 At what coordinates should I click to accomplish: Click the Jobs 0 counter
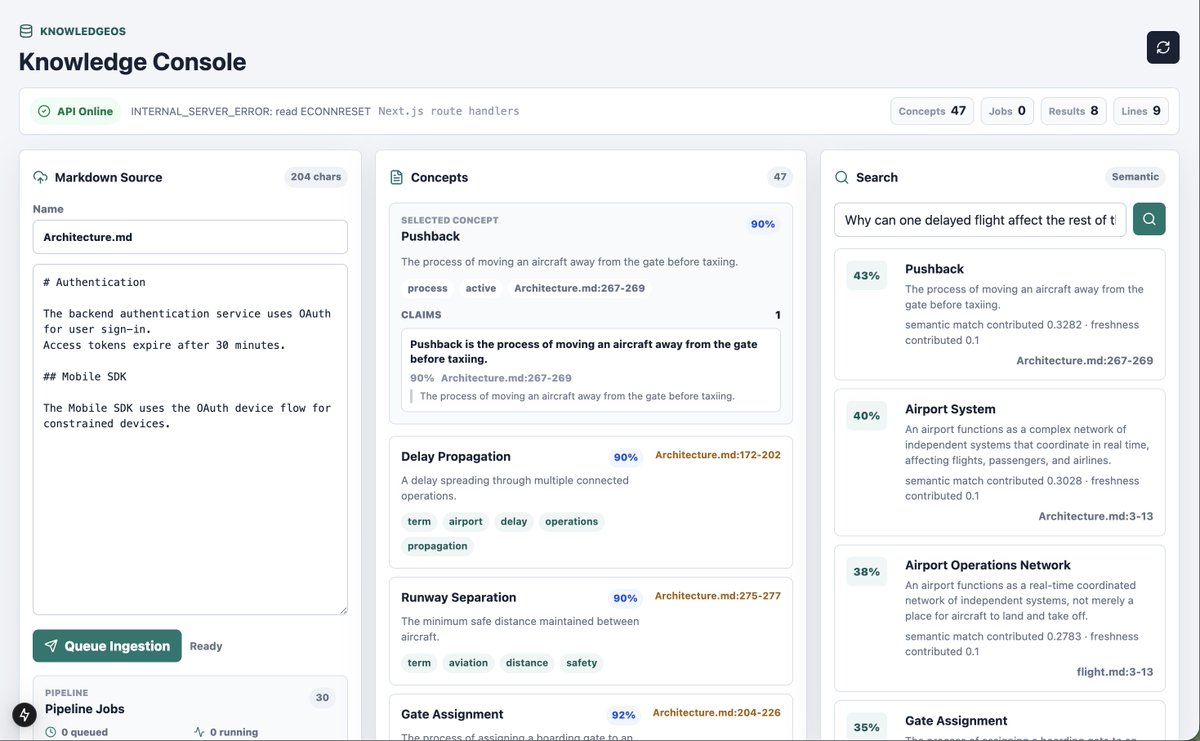click(1007, 111)
